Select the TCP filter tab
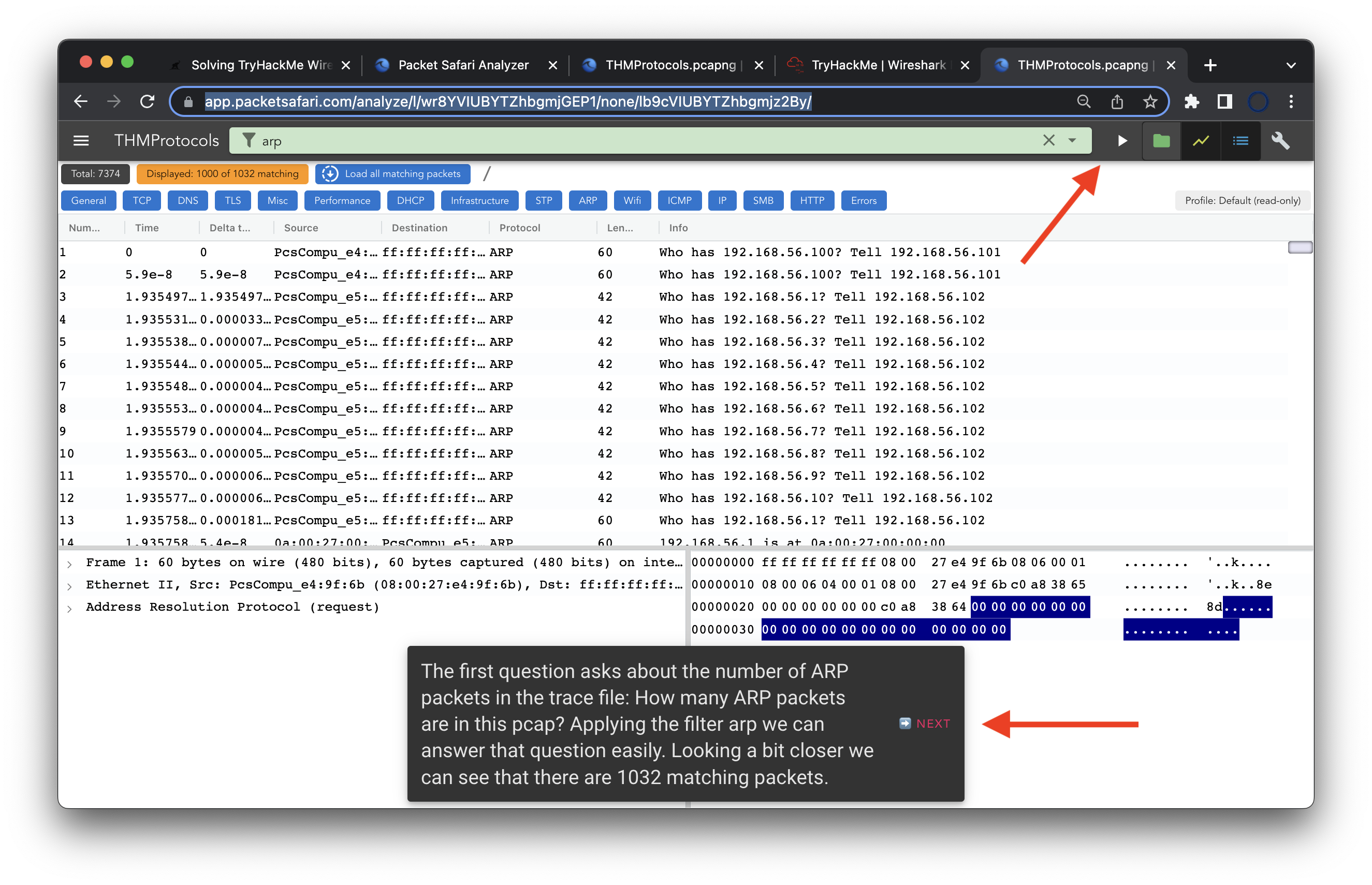The image size is (1372, 885). pyautogui.click(x=142, y=201)
